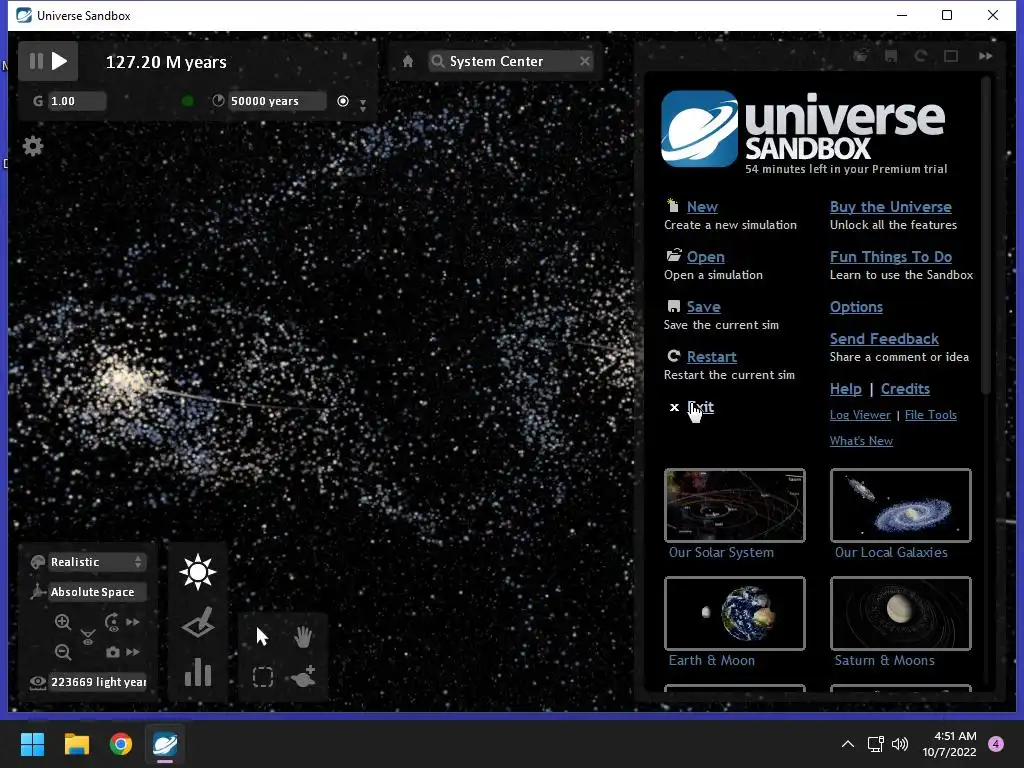Clear the System Center search field
This screenshot has width=1024, height=768.
point(584,61)
